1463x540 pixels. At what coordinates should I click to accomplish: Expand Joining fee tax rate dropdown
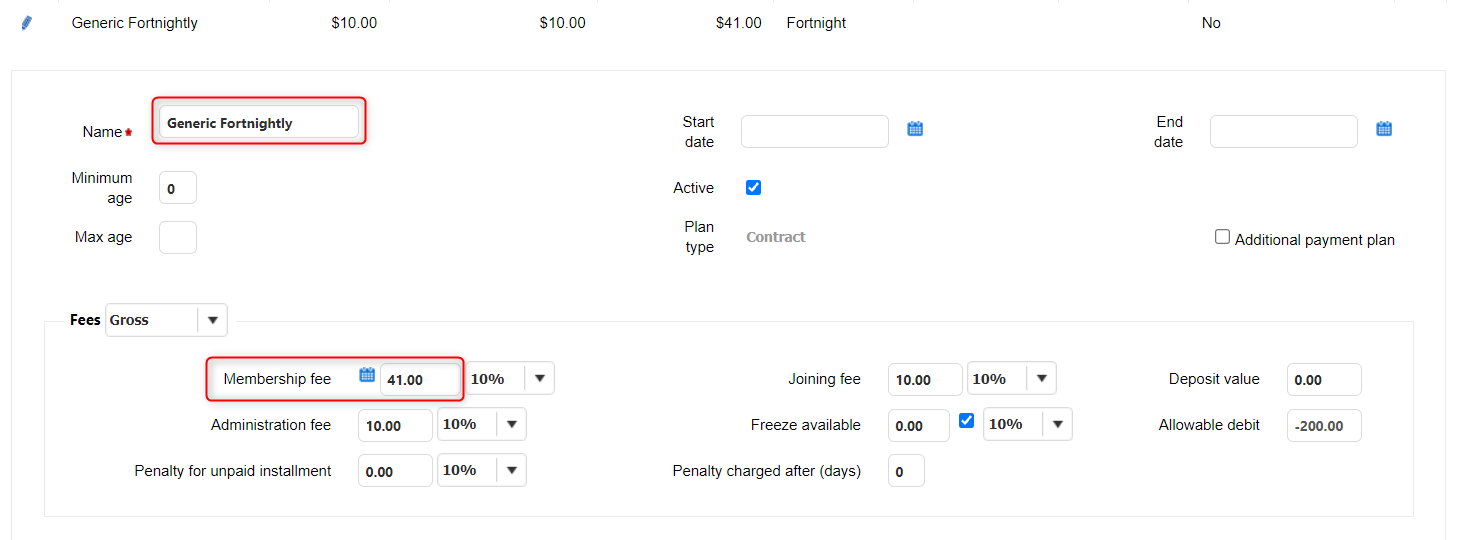[x=1041, y=379]
